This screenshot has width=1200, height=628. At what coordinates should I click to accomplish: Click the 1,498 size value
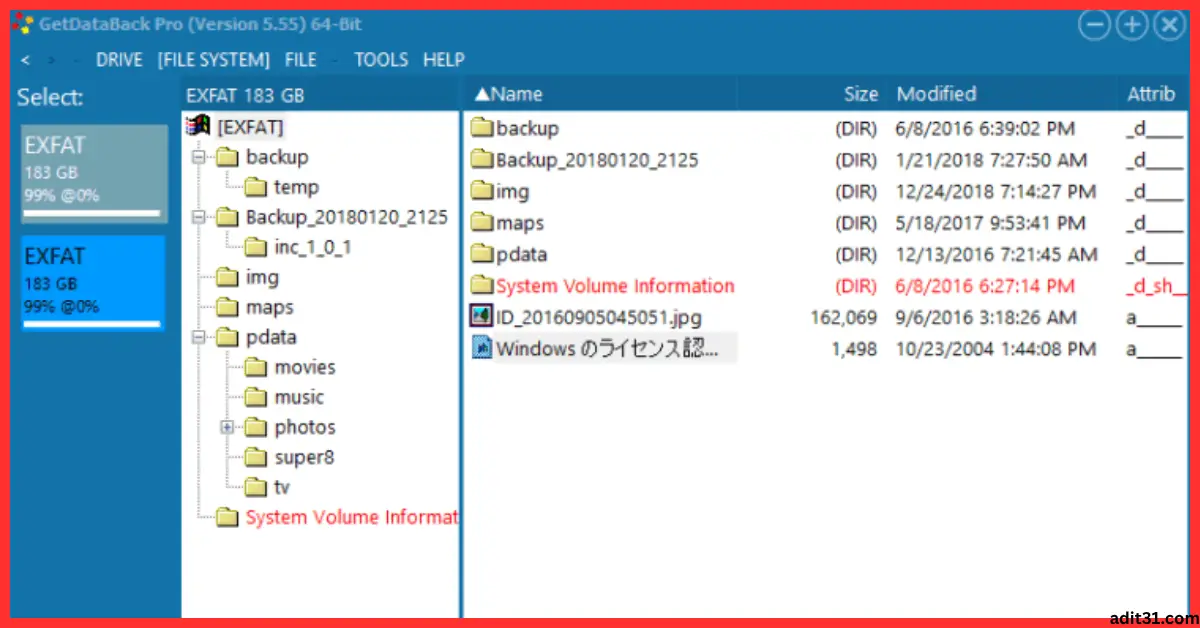point(853,349)
